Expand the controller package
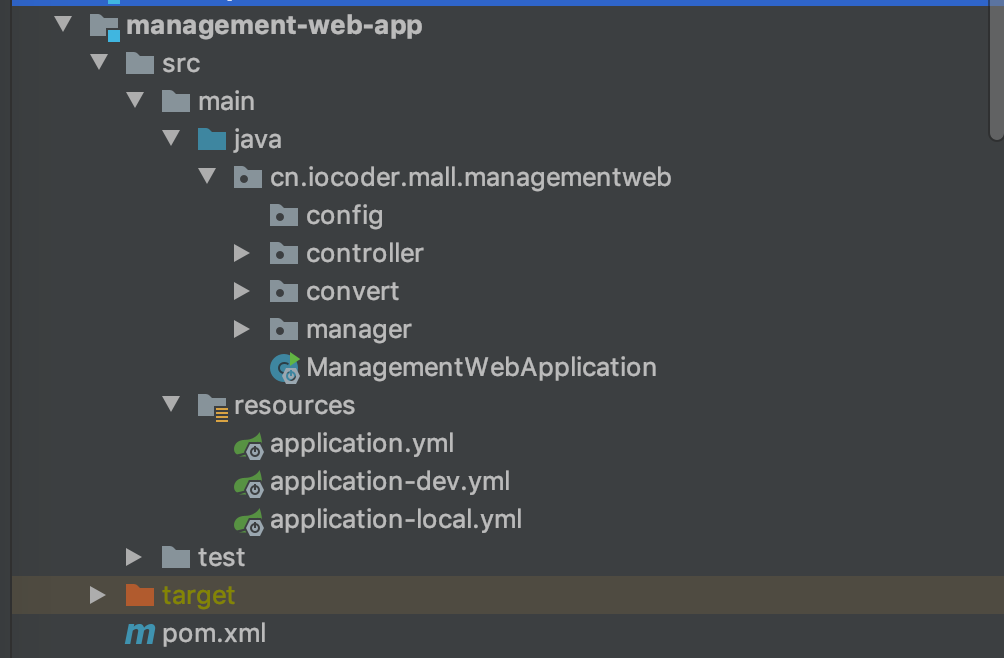Screen dimensions: 1004x658 241,254
